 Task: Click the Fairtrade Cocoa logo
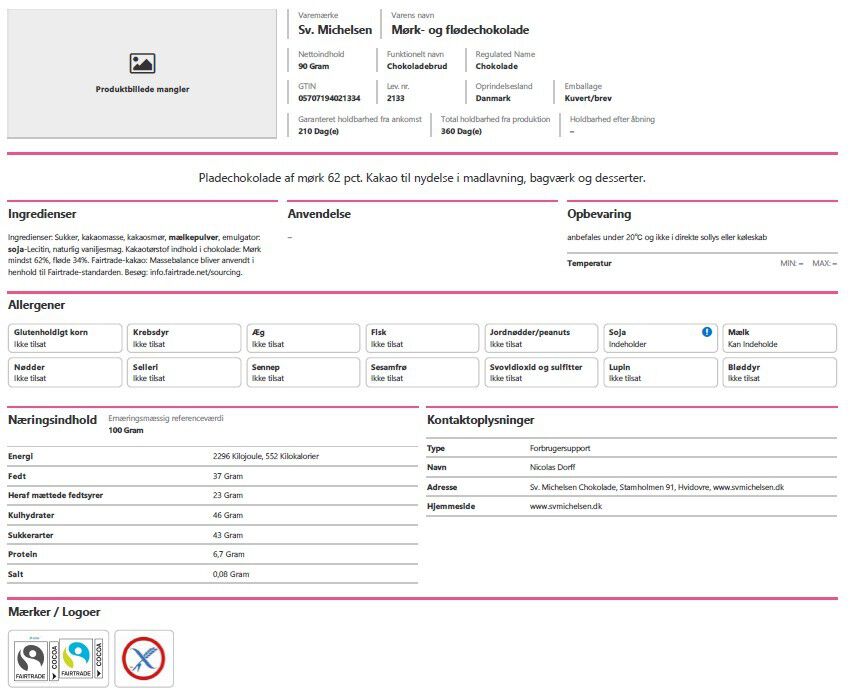tap(58, 659)
